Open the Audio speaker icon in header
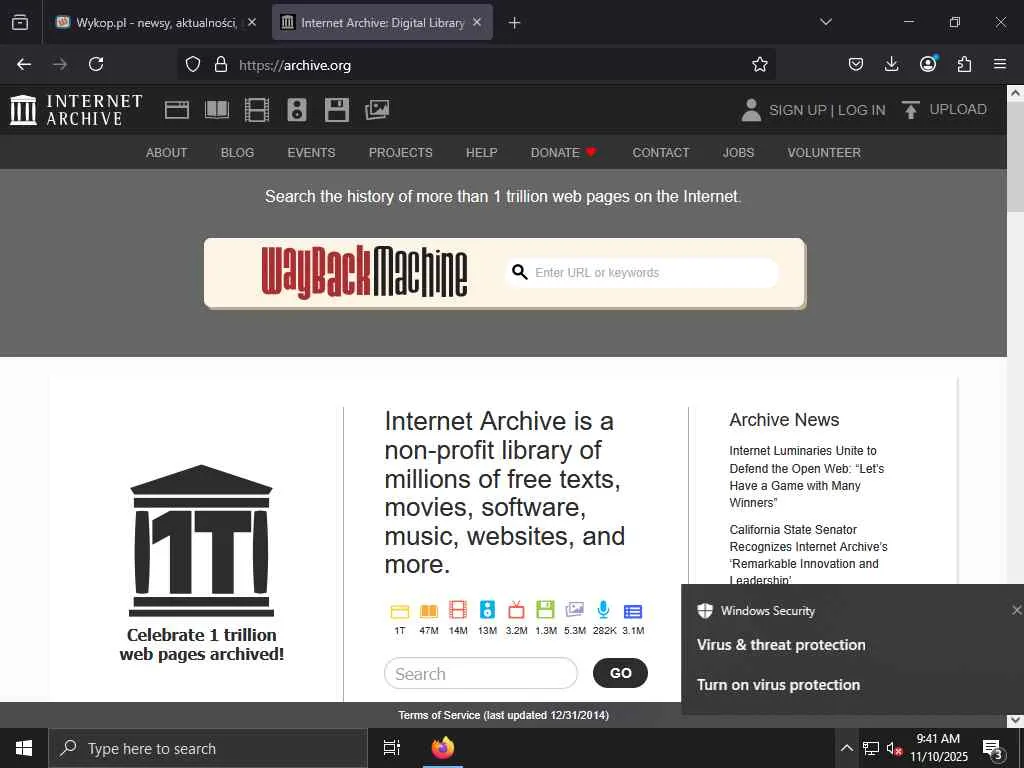This screenshot has height=768, width=1024. (x=296, y=110)
